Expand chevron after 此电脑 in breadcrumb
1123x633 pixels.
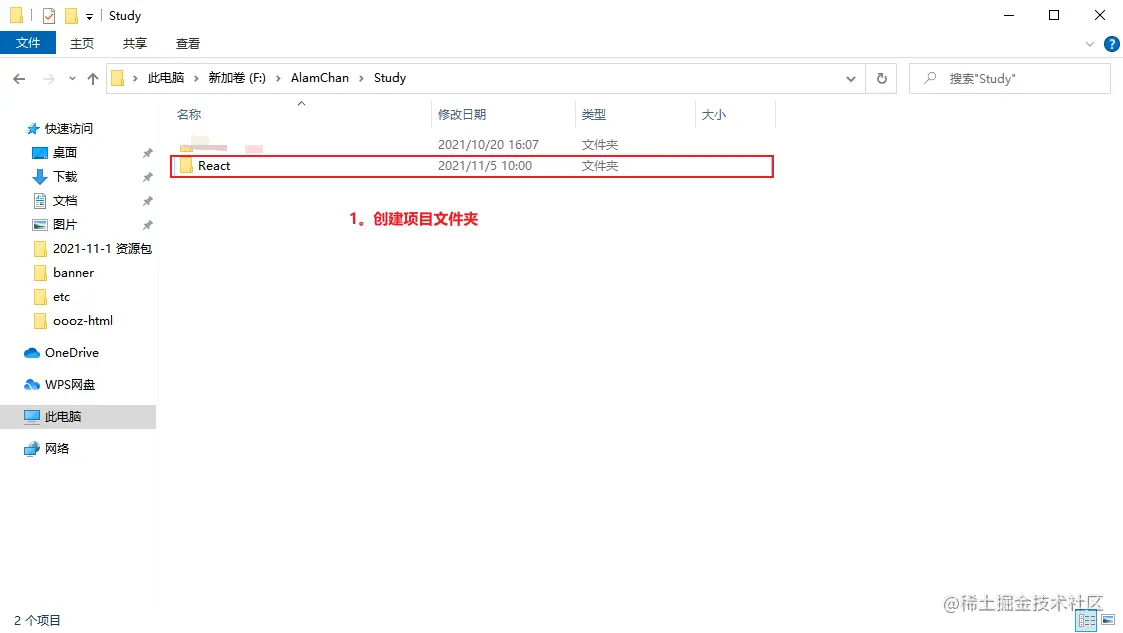[x=196, y=79]
